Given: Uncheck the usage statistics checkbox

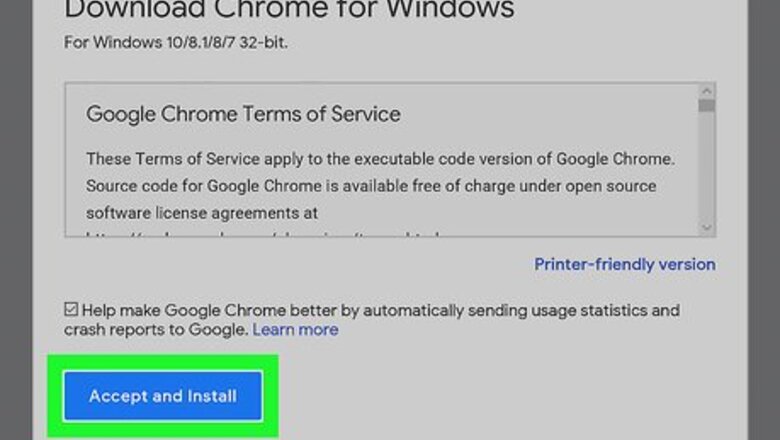Looking at the screenshot, I should click(x=71, y=310).
